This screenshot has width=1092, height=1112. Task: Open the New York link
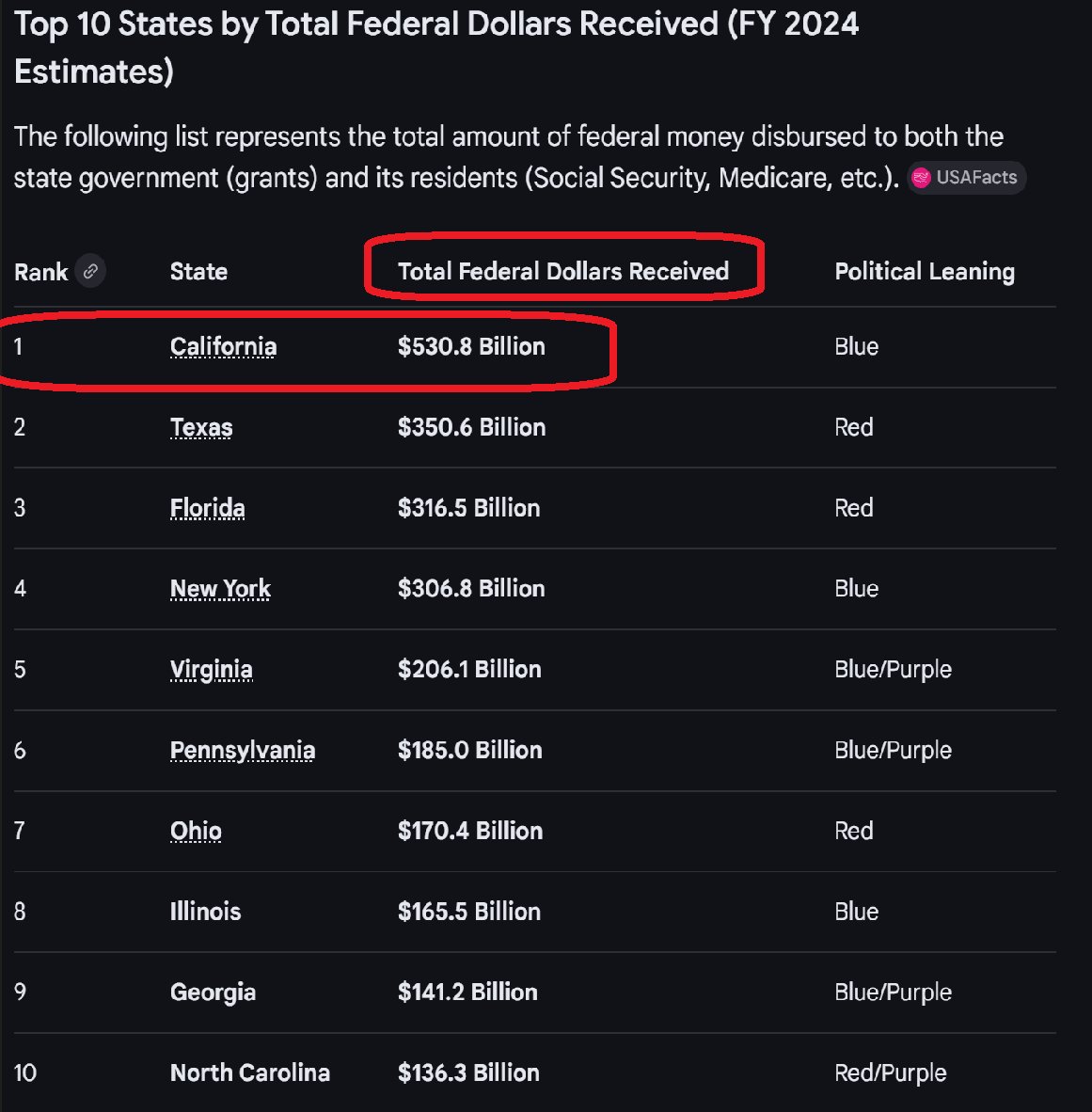coord(220,589)
